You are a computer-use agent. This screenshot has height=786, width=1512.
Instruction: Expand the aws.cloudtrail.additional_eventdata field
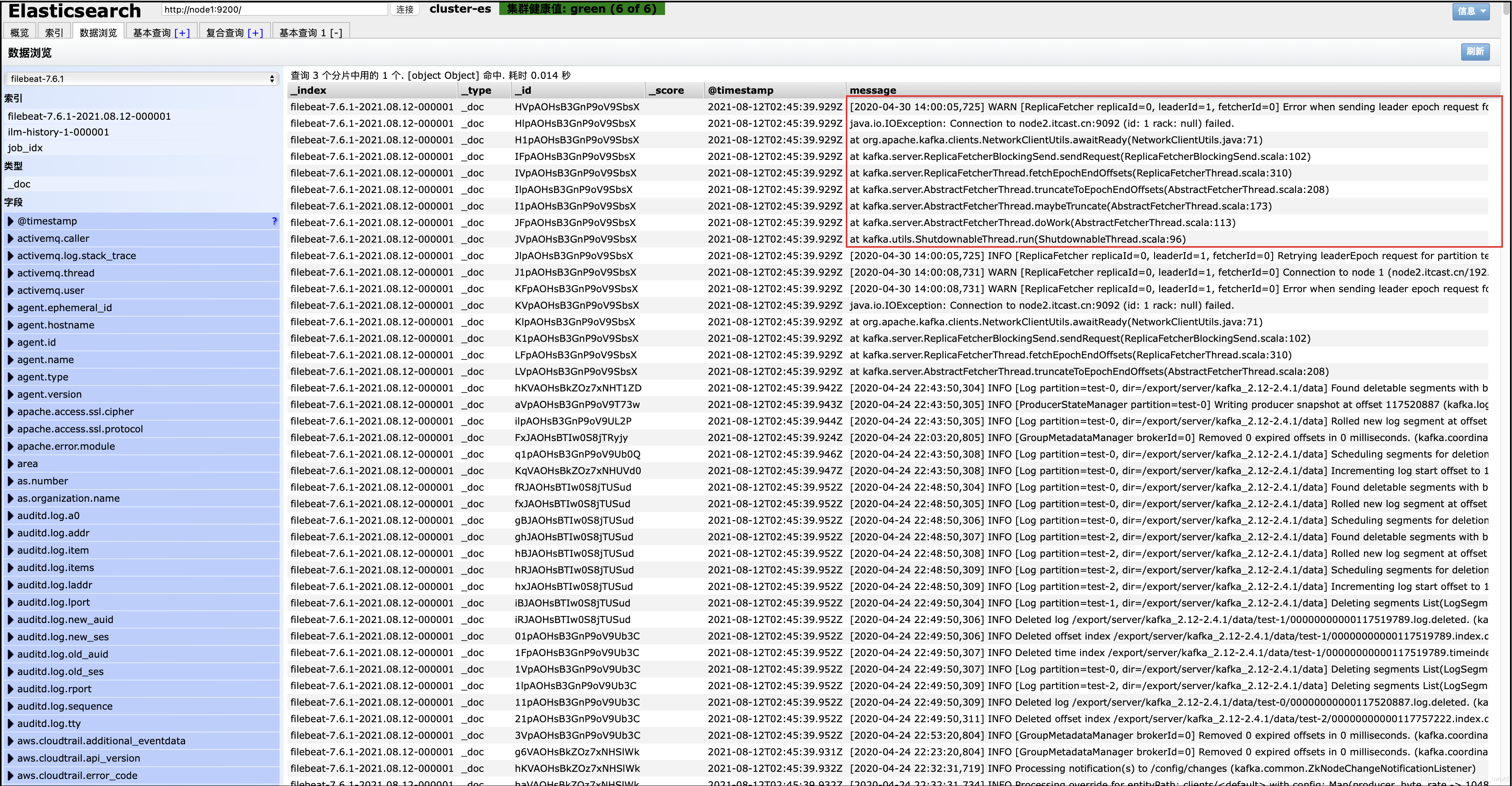pyautogui.click(x=141, y=741)
